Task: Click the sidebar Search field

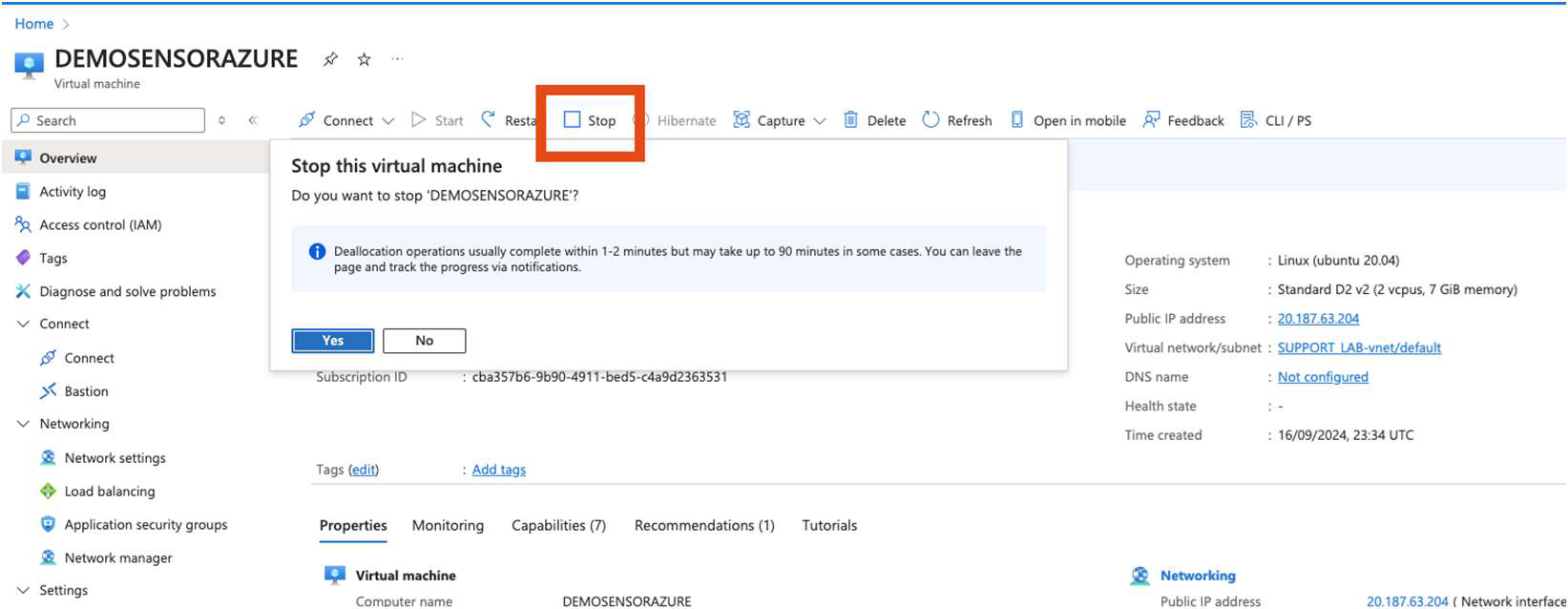Action: pos(108,120)
